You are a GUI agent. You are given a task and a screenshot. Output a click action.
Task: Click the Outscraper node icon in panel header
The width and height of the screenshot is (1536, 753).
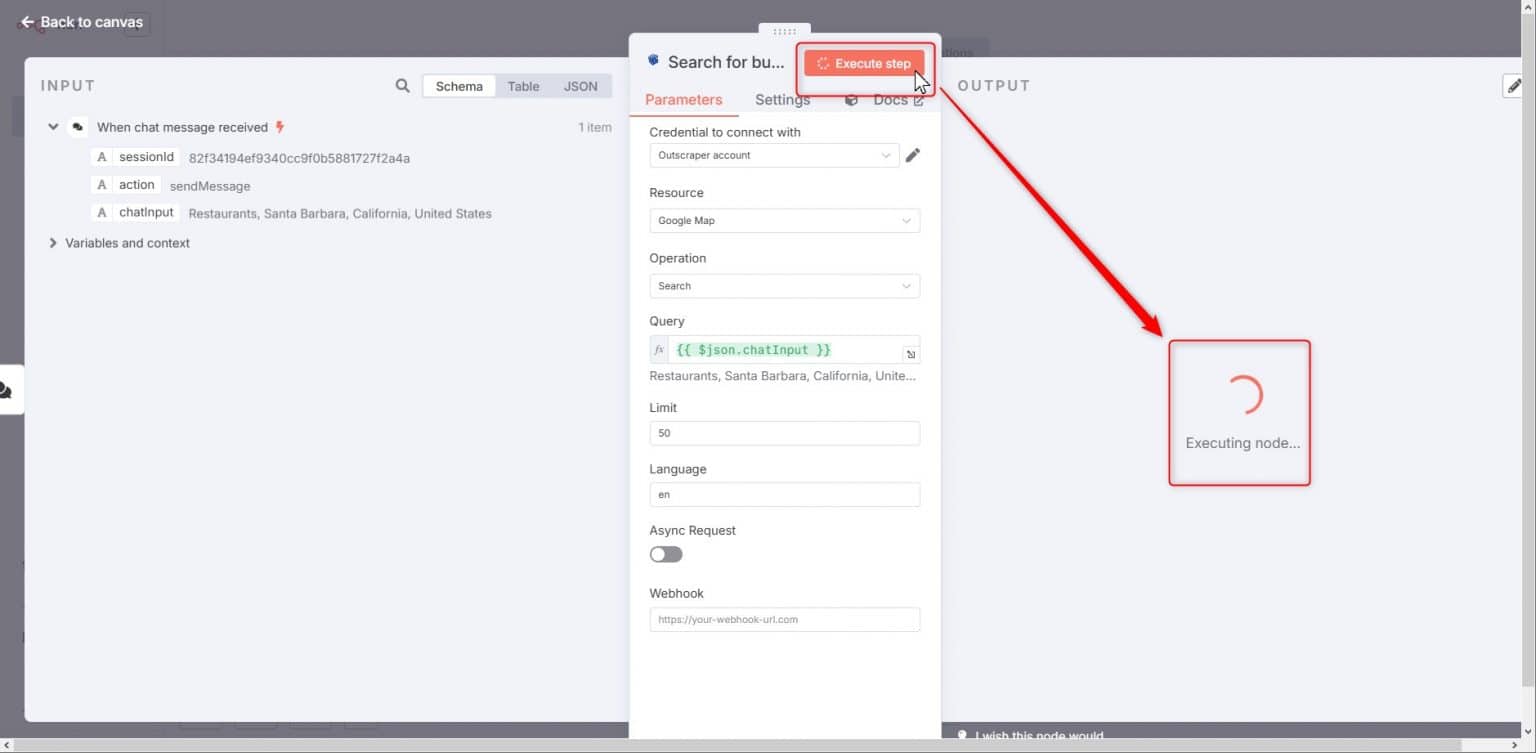pyautogui.click(x=652, y=60)
